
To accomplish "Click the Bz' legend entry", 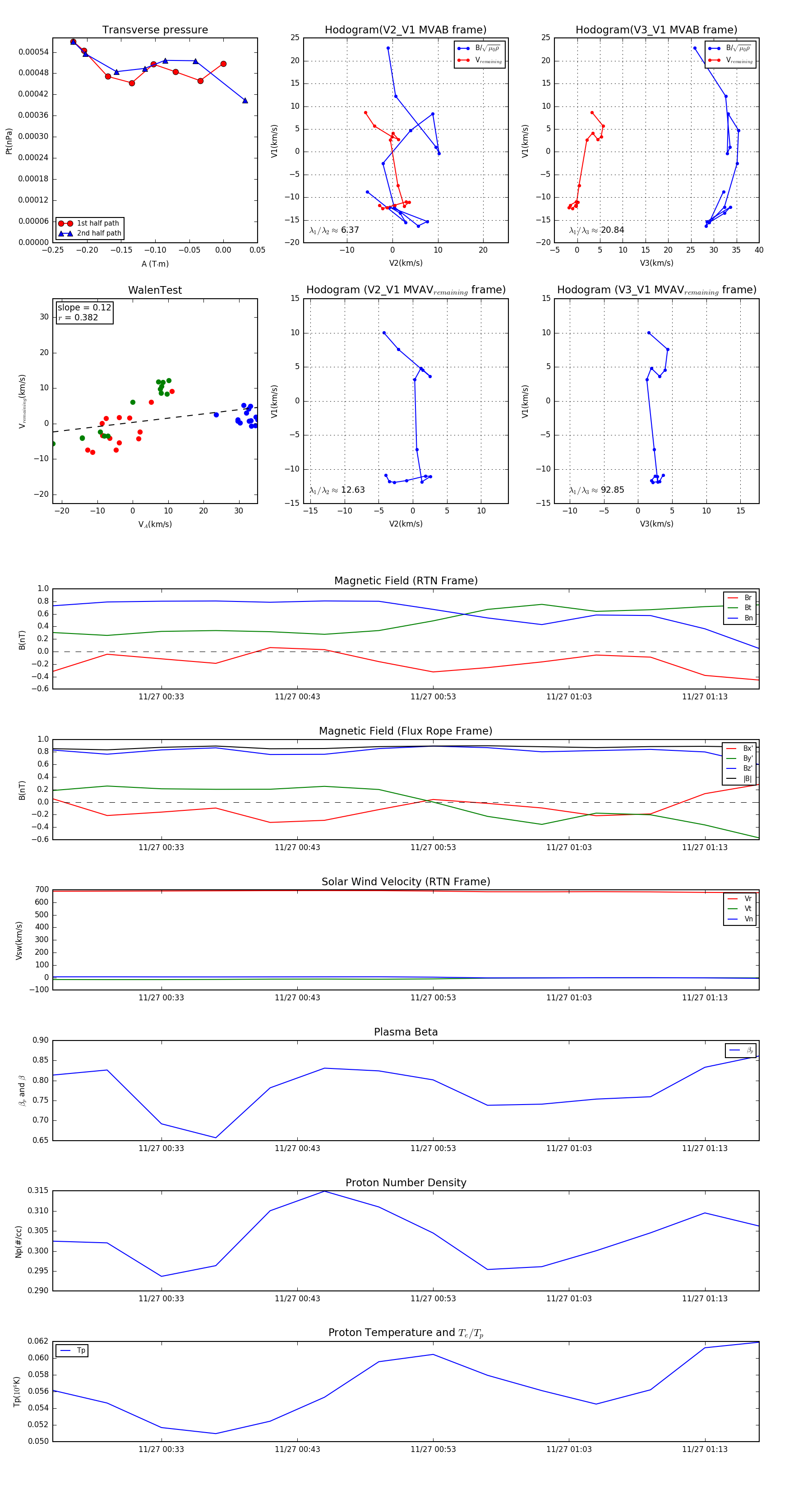I will point(739,769).
